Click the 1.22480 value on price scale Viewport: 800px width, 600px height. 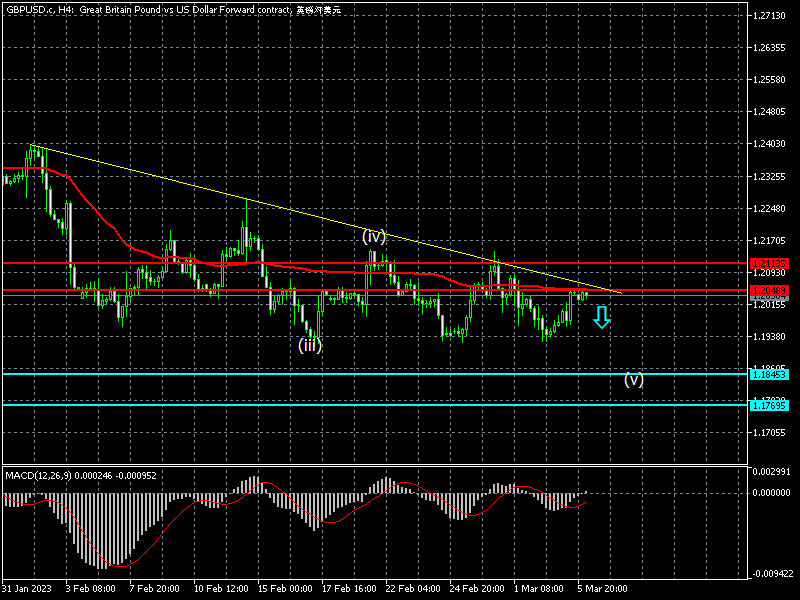coord(773,209)
